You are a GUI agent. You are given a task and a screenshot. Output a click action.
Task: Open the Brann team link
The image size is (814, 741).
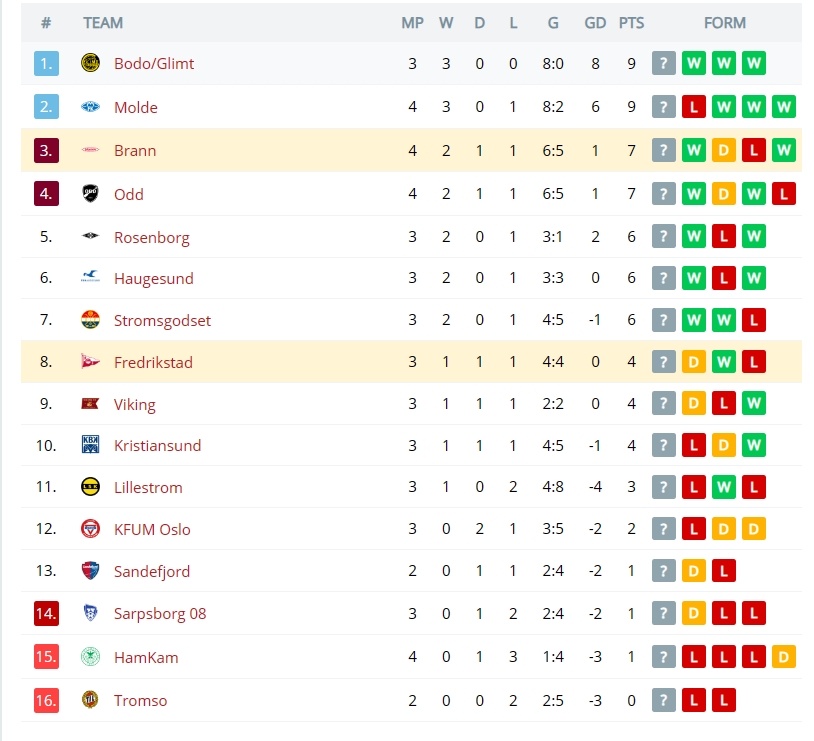click(x=135, y=151)
